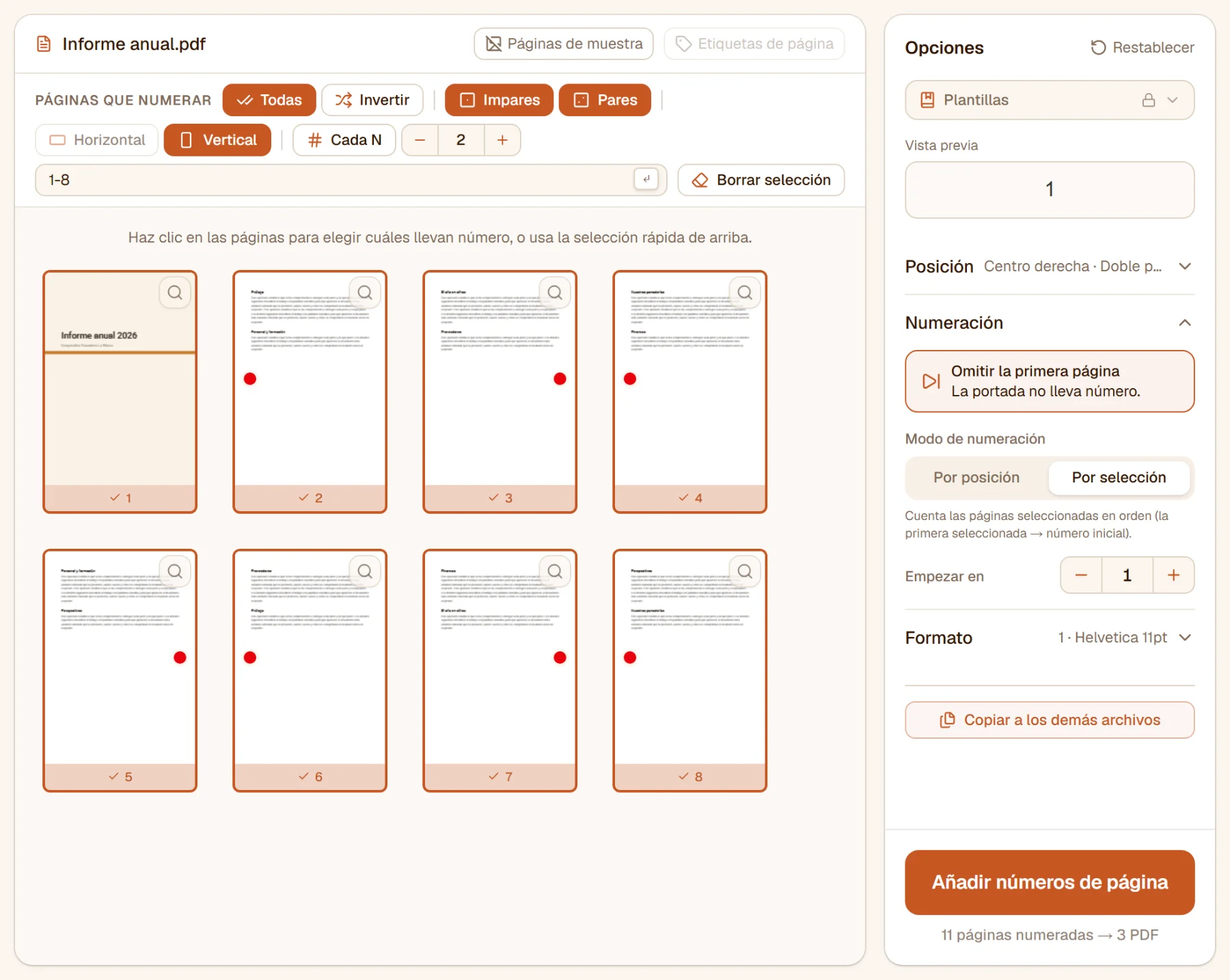1230x980 pixels.
Task: Zoom into page 1 thumbnail magnifier
Action: [175, 292]
